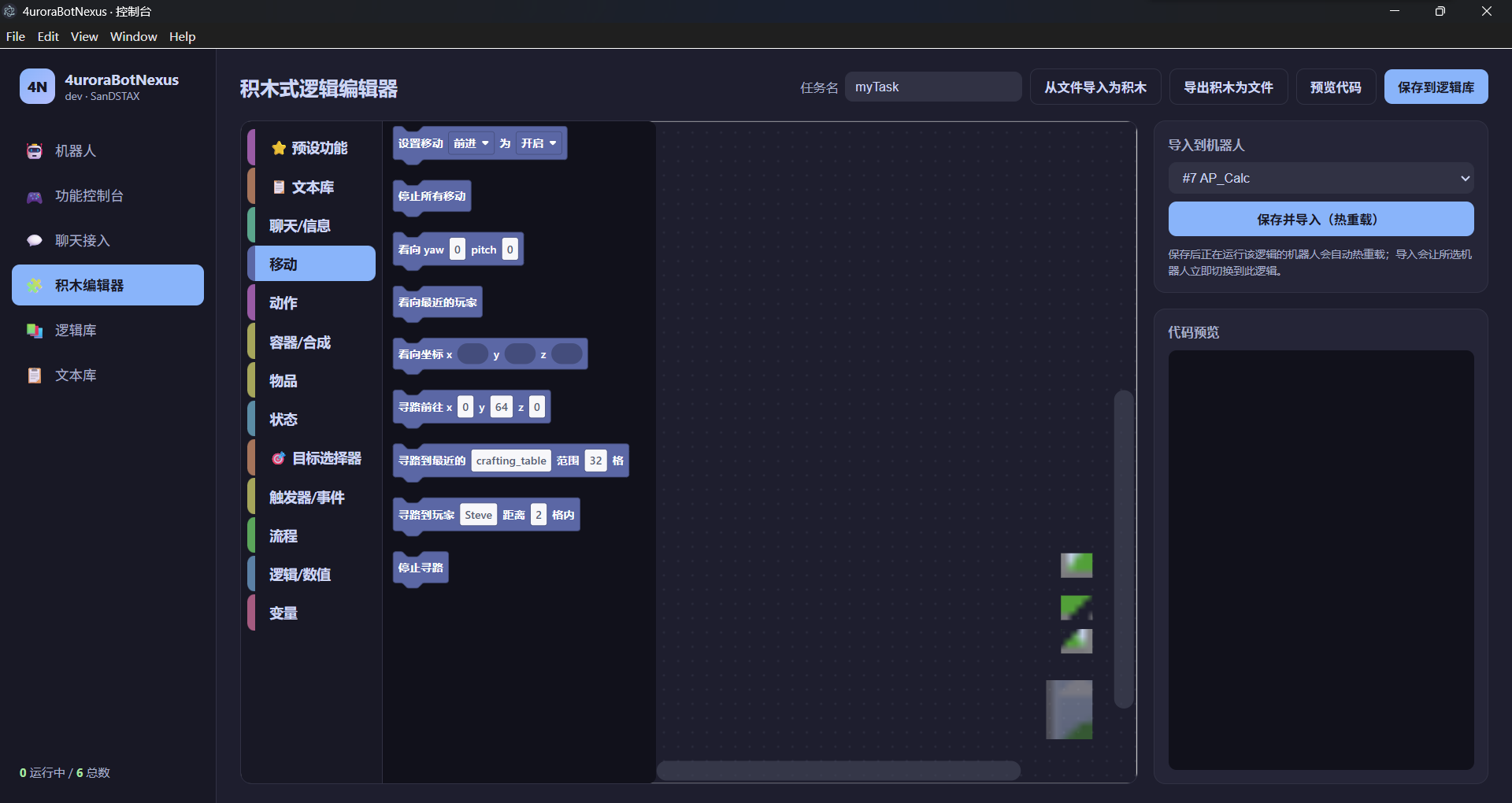Click the 4N app logo
This screenshot has width=1512, height=803.
click(37, 87)
